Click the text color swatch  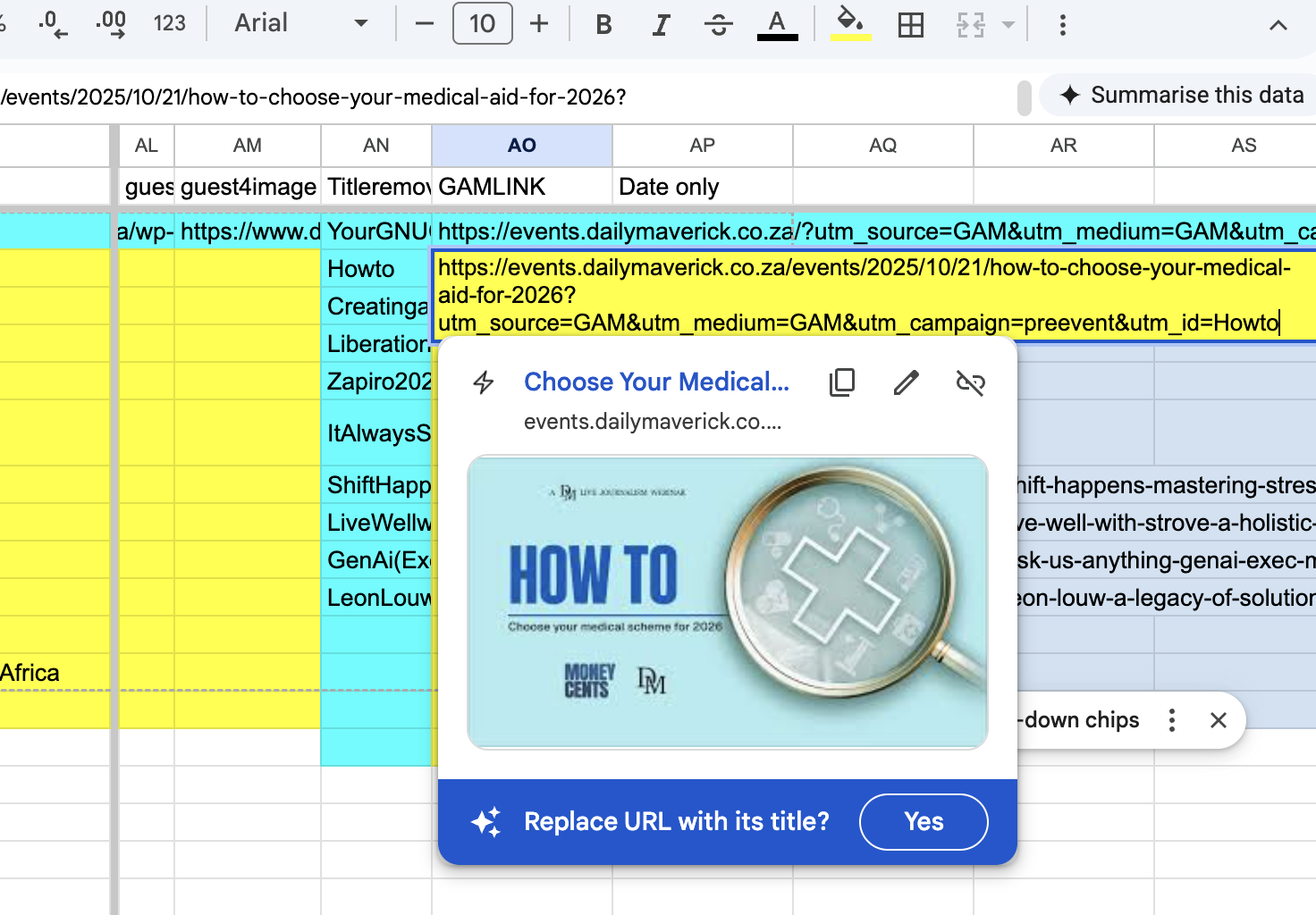[777, 24]
